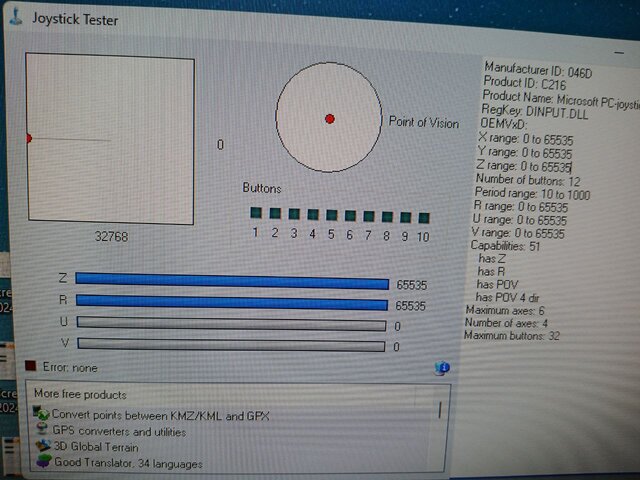
Task: Click the blue info globe icon
Action: tap(442, 368)
